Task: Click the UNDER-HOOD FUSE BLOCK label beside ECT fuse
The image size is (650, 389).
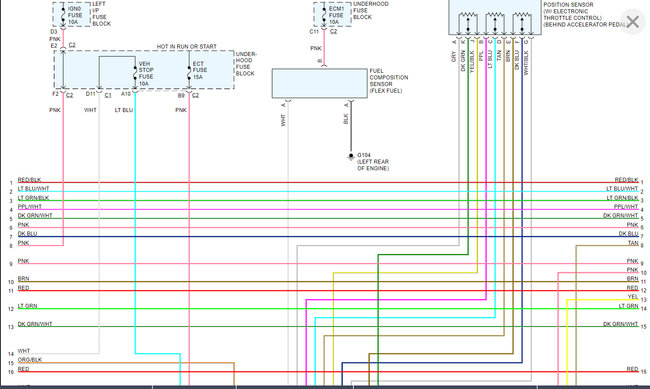Action: tap(246, 64)
